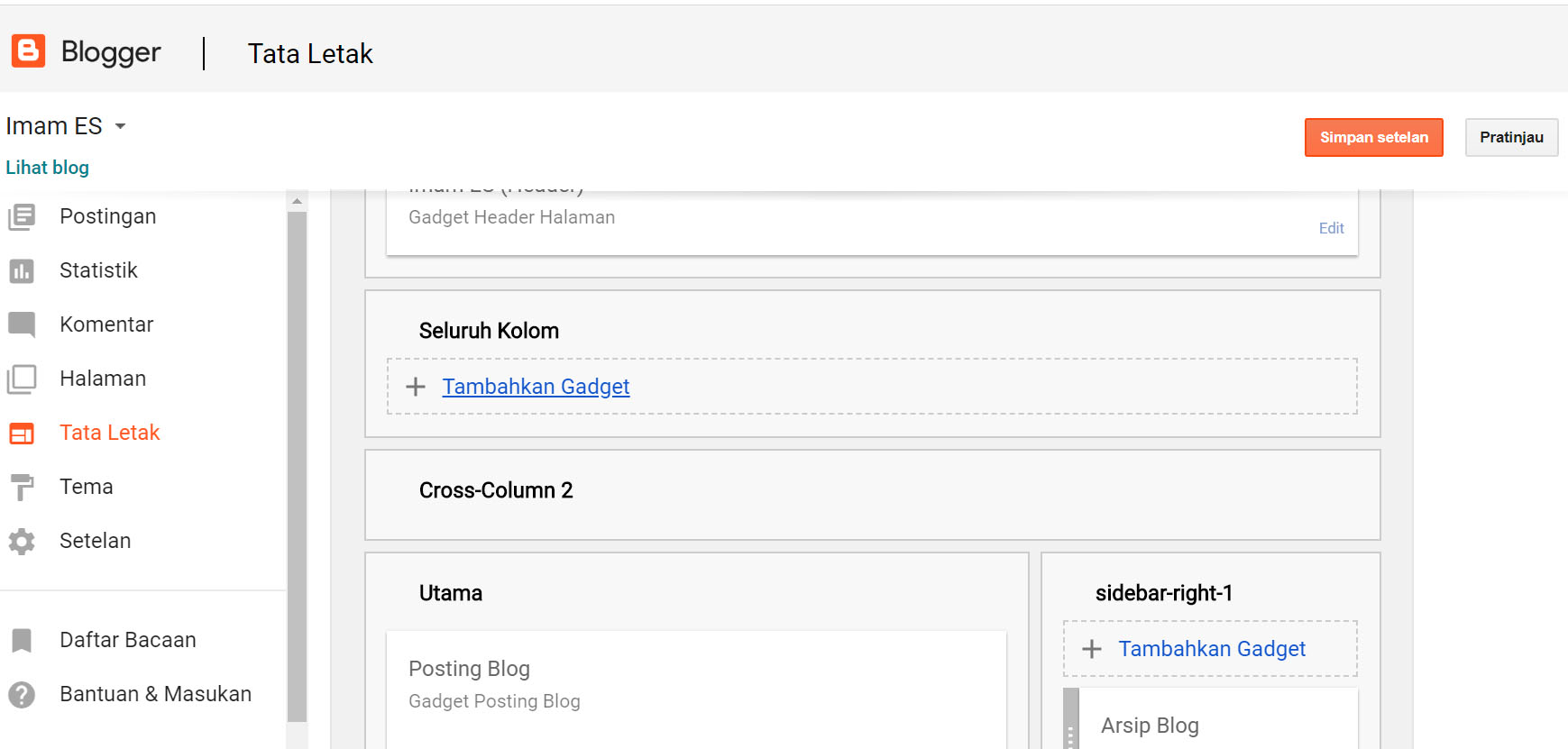Click Gadget Posting Blog description text

pos(494,701)
